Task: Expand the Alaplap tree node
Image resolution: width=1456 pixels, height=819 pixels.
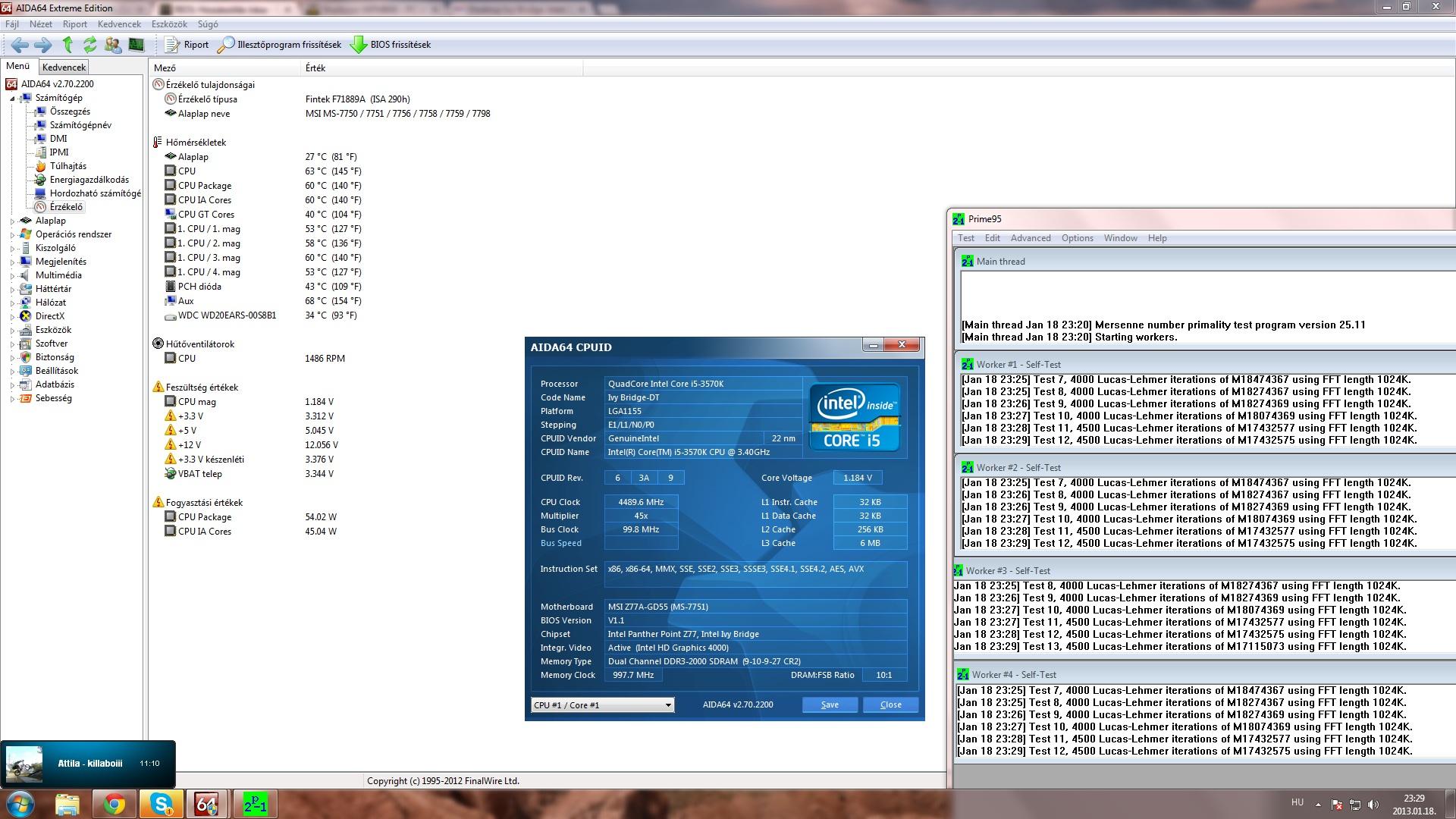Action: pyautogui.click(x=12, y=221)
